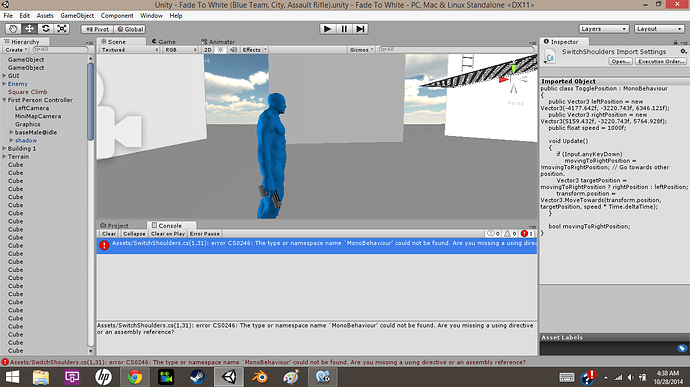The height and width of the screenshot is (387, 690).
Task: Open Inspector settings gear icon
Action: (x=683, y=52)
